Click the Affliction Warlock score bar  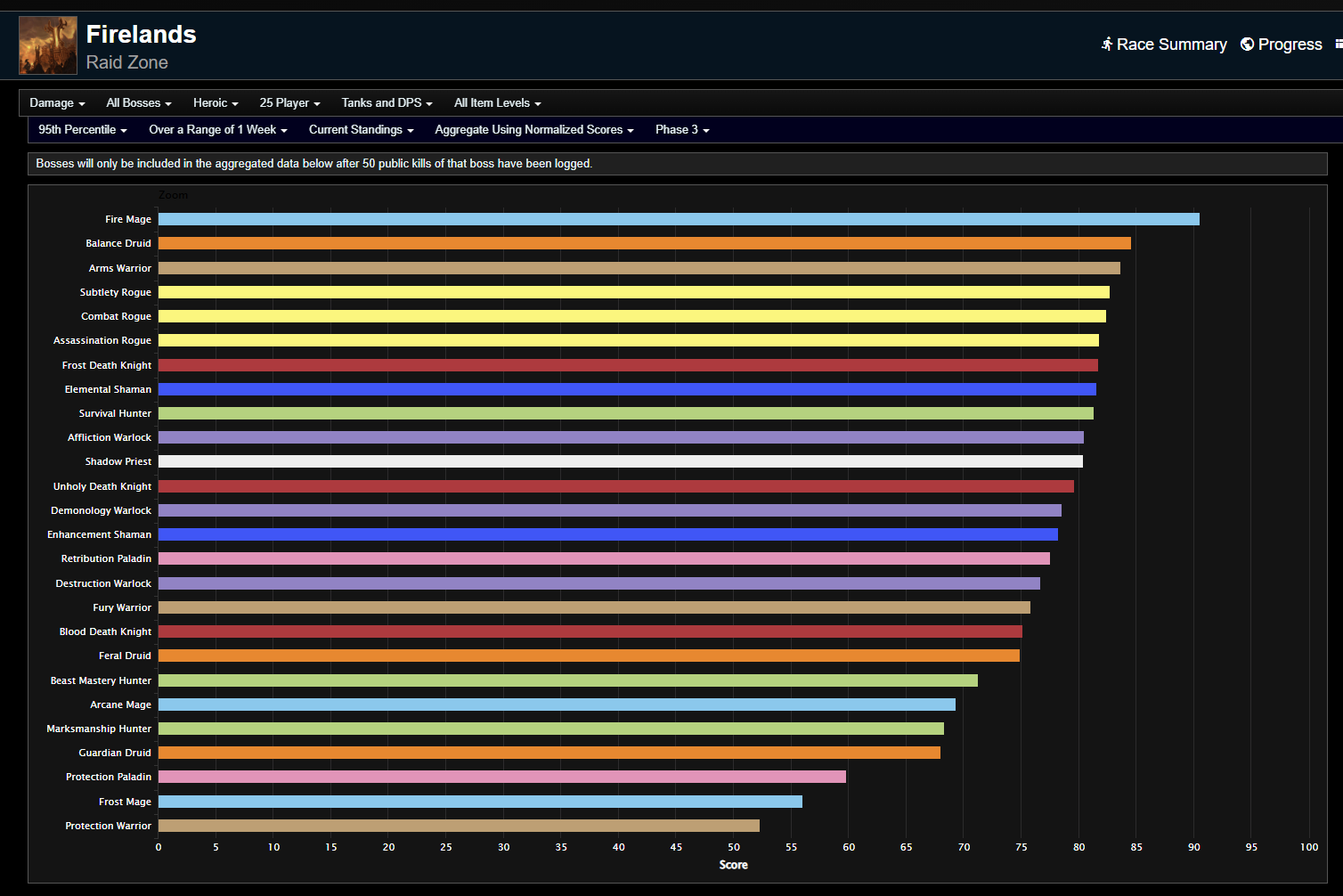click(x=621, y=437)
